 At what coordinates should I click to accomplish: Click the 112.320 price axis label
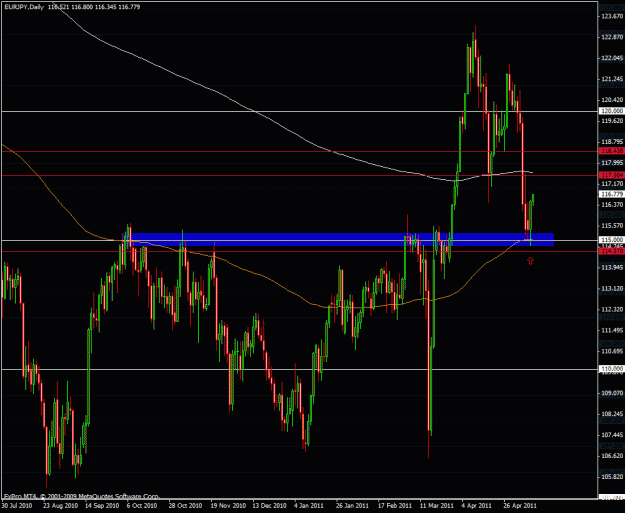pyautogui.click(x=612, y=309)
